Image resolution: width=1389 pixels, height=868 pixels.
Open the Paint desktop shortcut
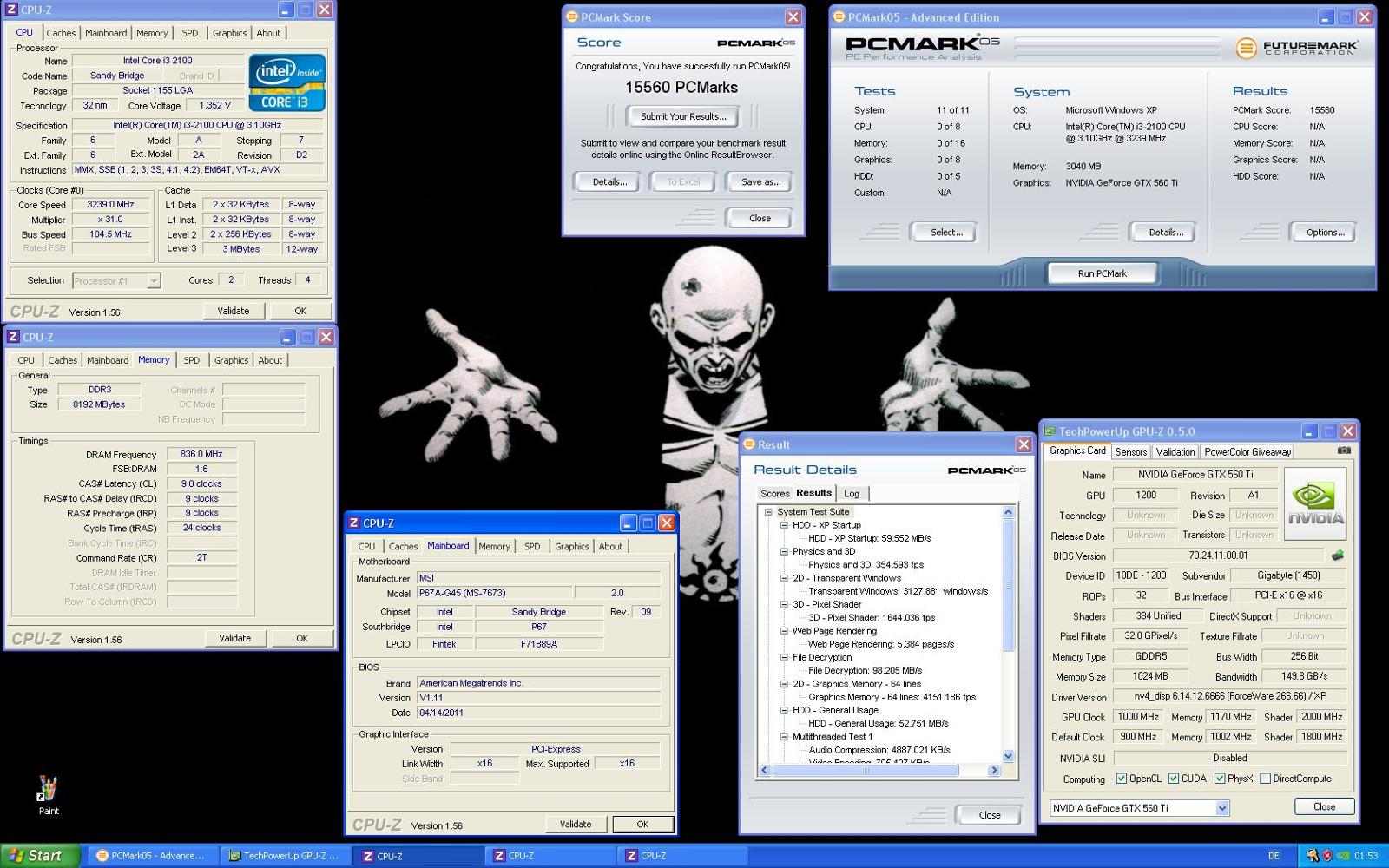(49, 795)
